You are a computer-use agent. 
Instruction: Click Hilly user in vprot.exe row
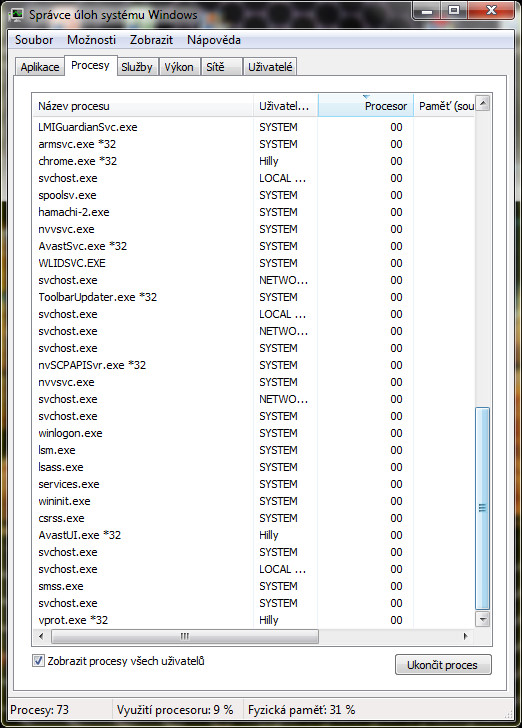[269, 620]
